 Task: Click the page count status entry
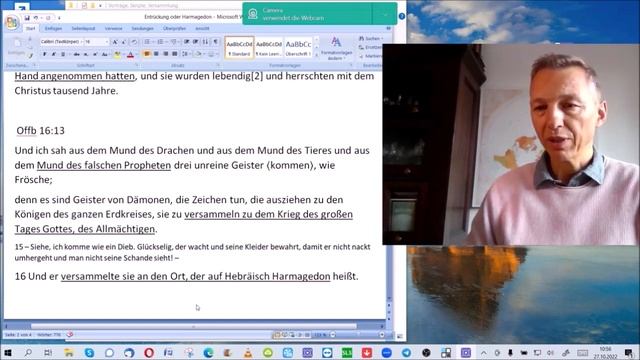18,335
